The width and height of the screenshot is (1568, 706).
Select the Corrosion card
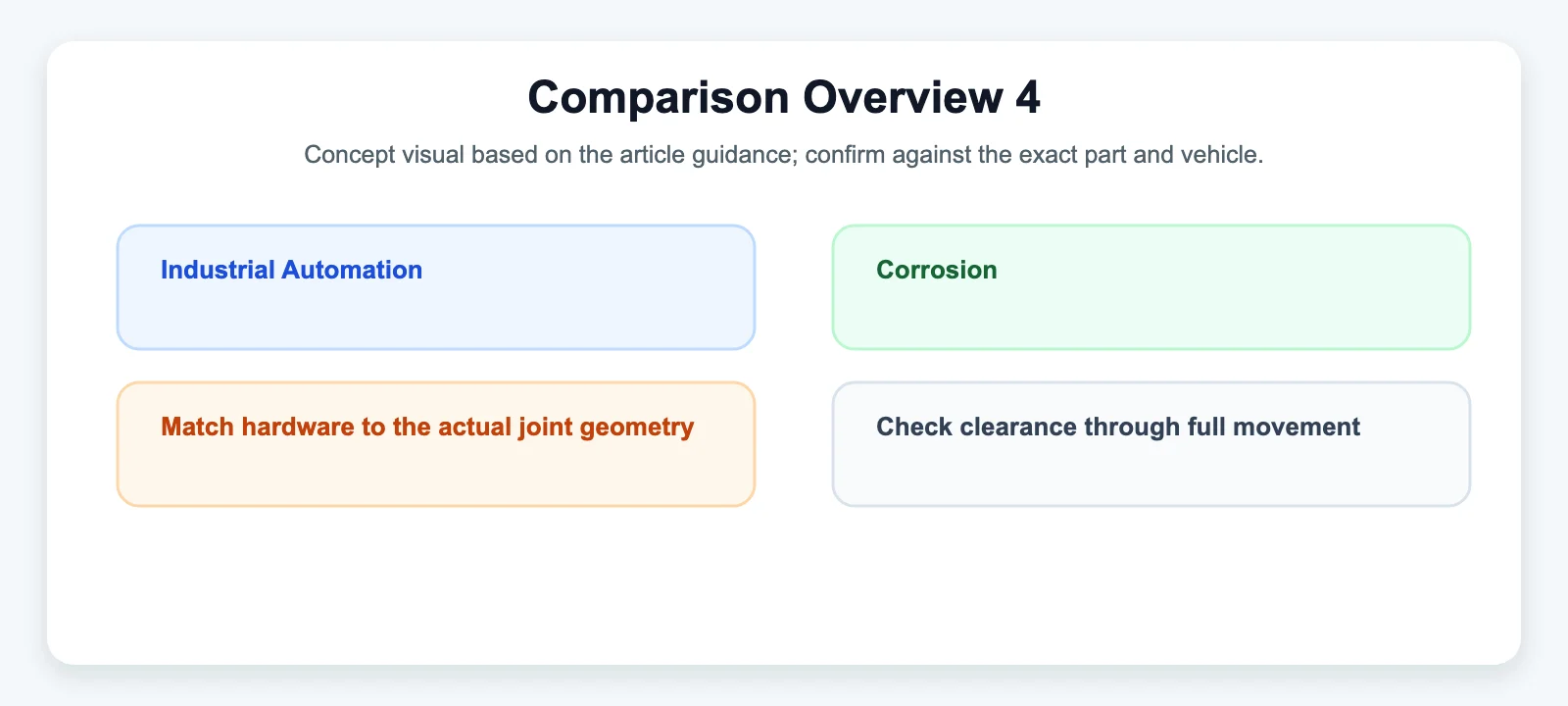pos(1151,287)
